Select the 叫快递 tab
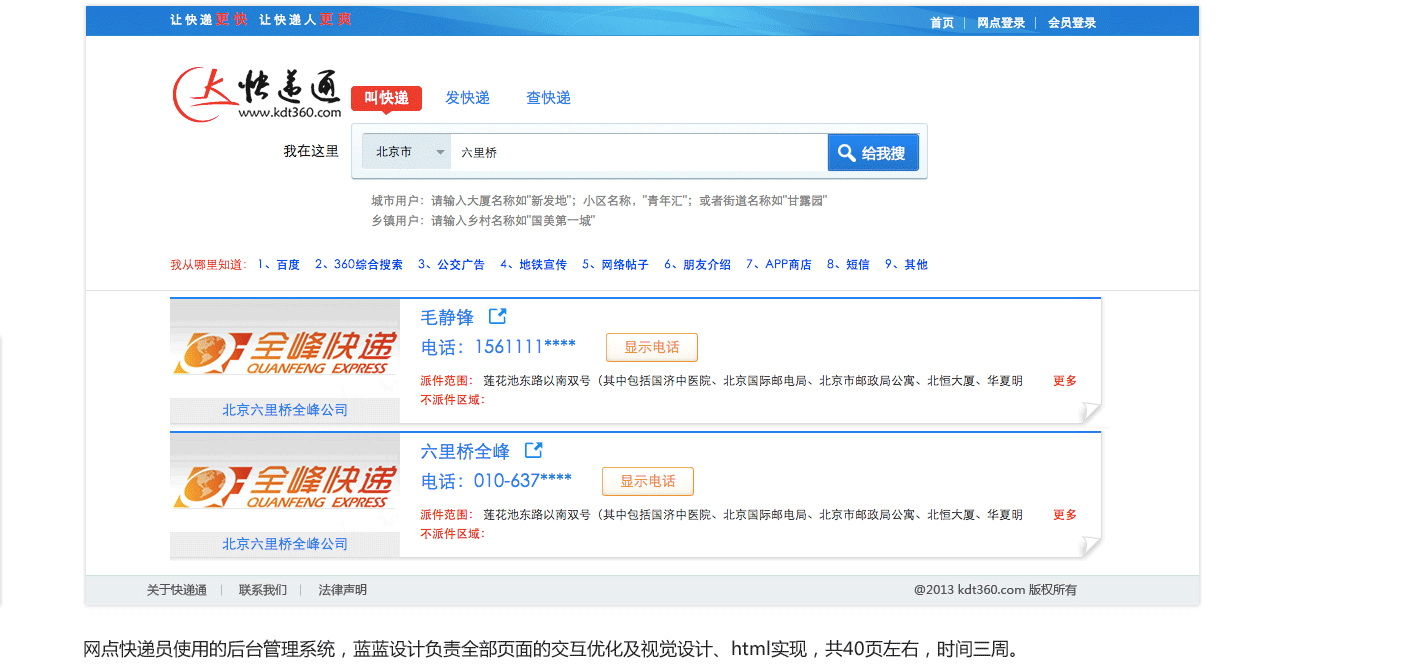 tap(386, 97)
